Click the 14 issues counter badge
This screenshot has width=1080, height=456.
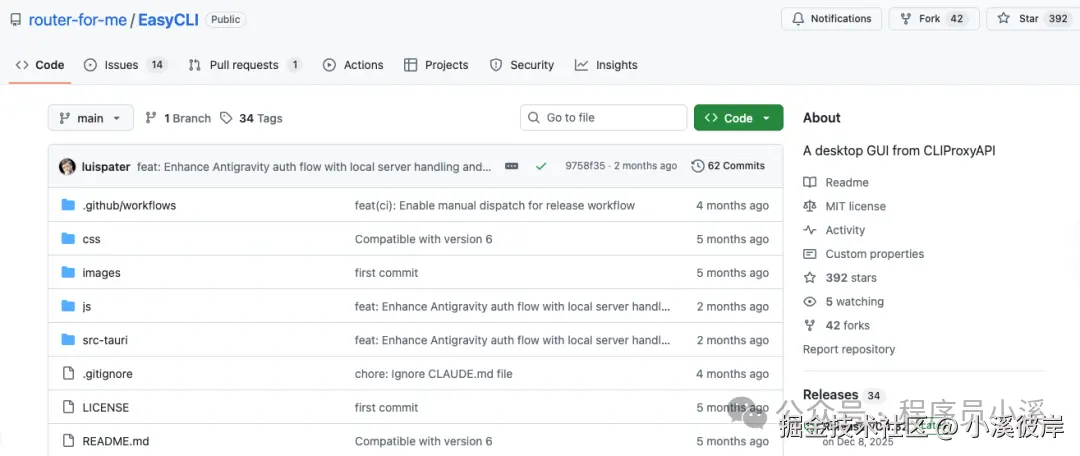pos(157,65)
